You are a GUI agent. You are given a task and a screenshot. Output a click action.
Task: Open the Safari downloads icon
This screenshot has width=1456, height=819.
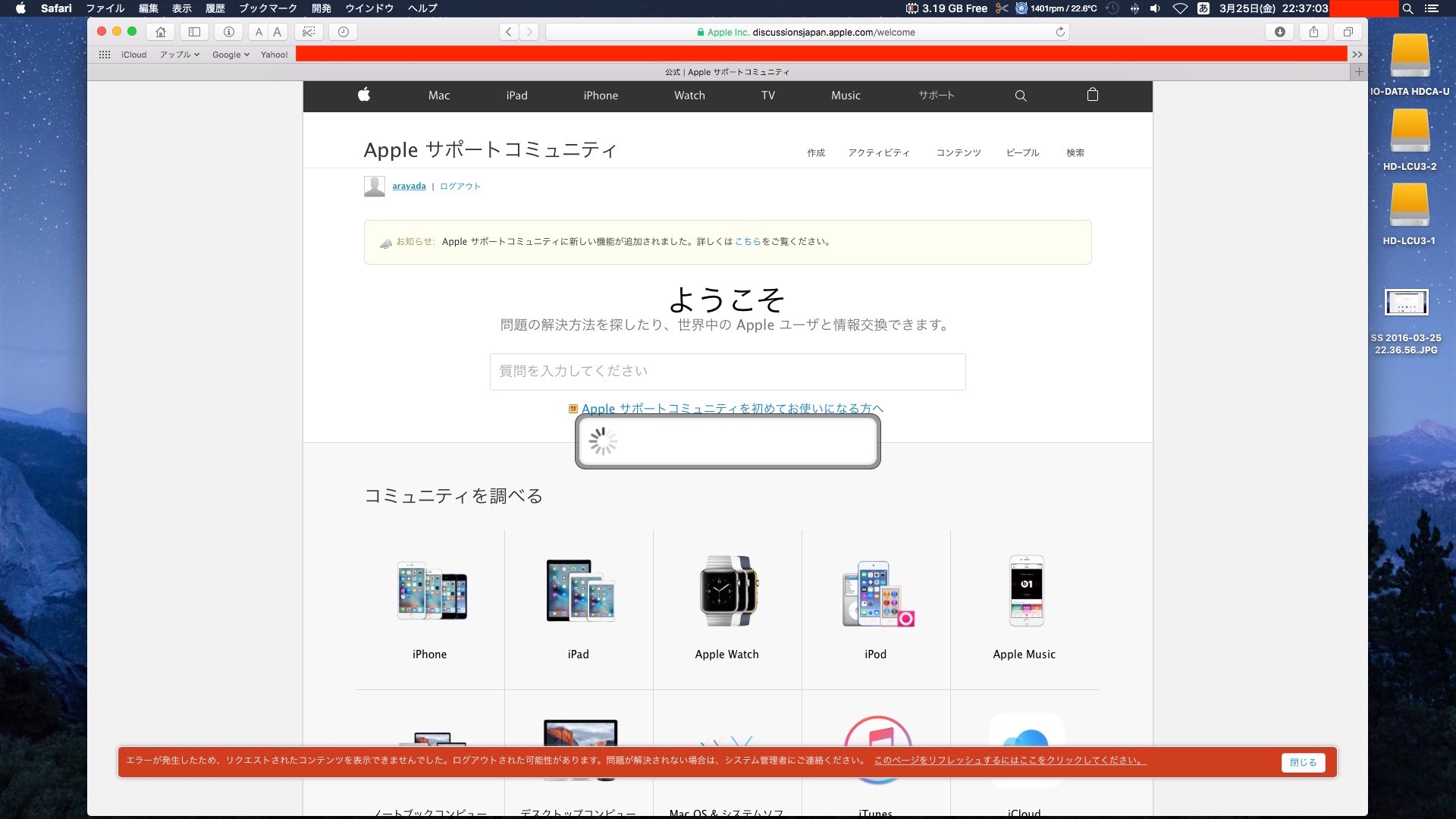coord(1280,32)
